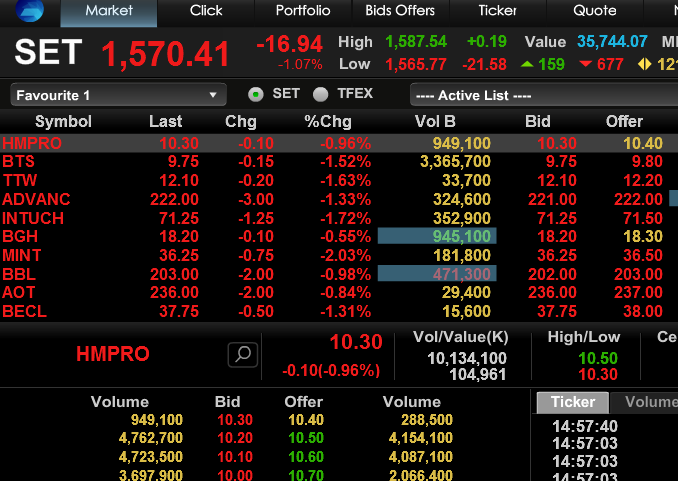Select the AOT symbol row
Image resolution: width=678 pixels, height=481 pixels.
18,293
